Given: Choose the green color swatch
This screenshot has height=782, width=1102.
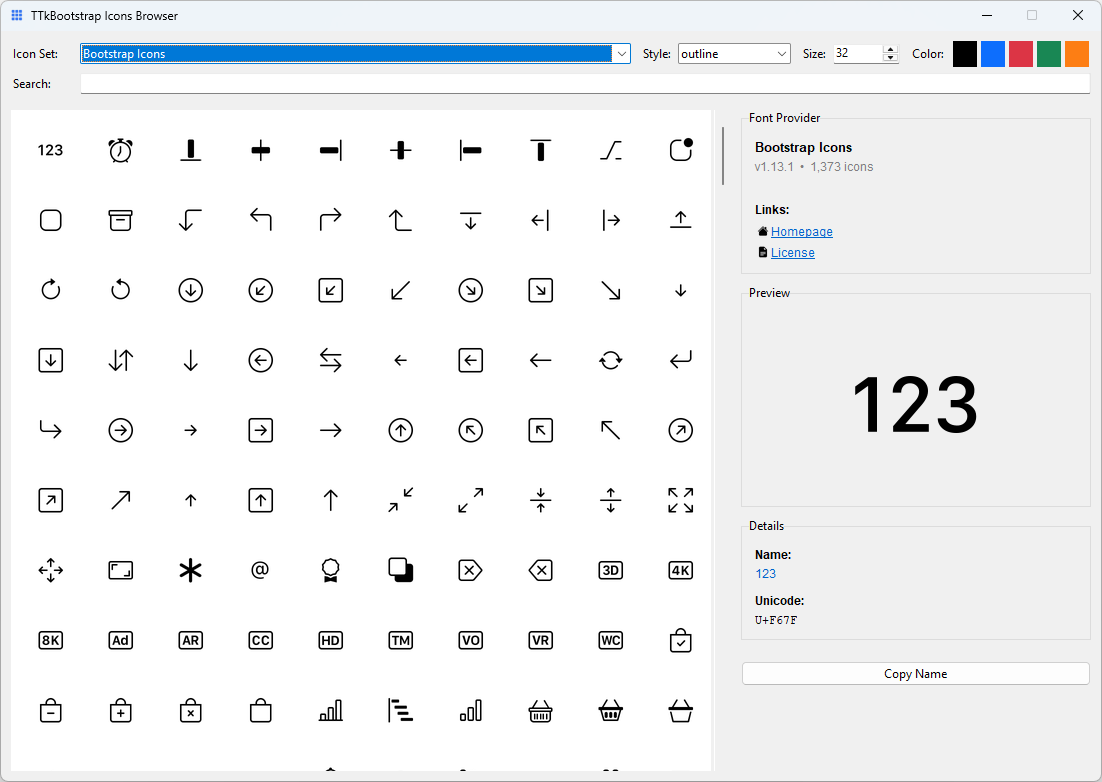Looking at the screenshot, I should [1049, 54].
